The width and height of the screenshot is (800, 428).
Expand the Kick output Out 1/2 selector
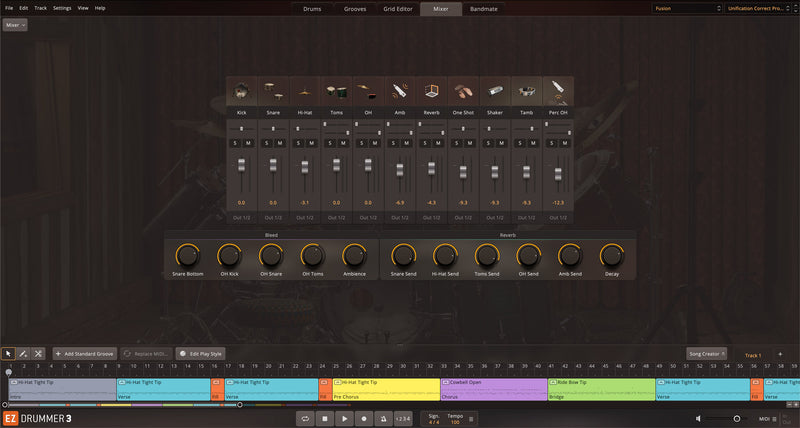241,217
